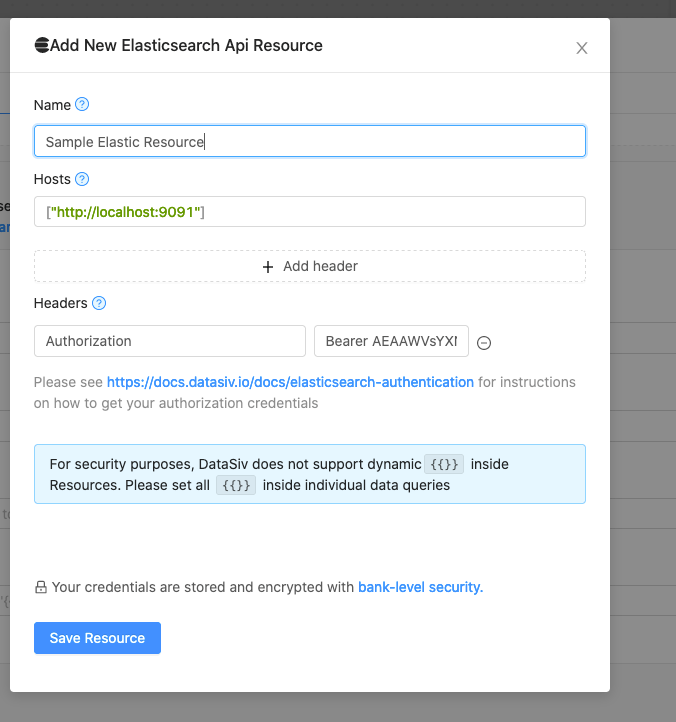676x722 pixels.
Task: Click the Add header button
Action: [310, 266]
